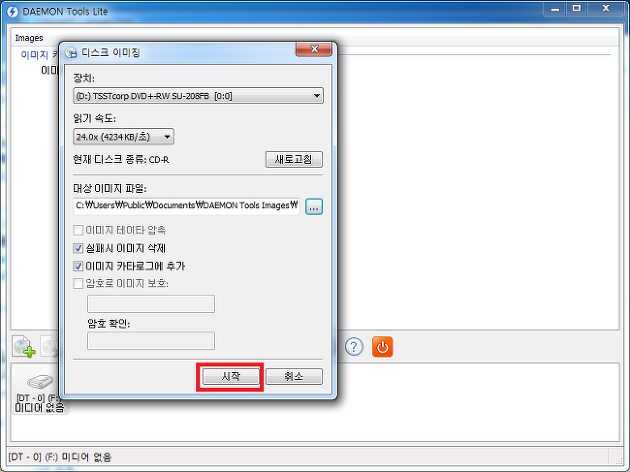630x472 pixels.
Task: Open the 장치 device dropdown
Action: tap(198, 96)
